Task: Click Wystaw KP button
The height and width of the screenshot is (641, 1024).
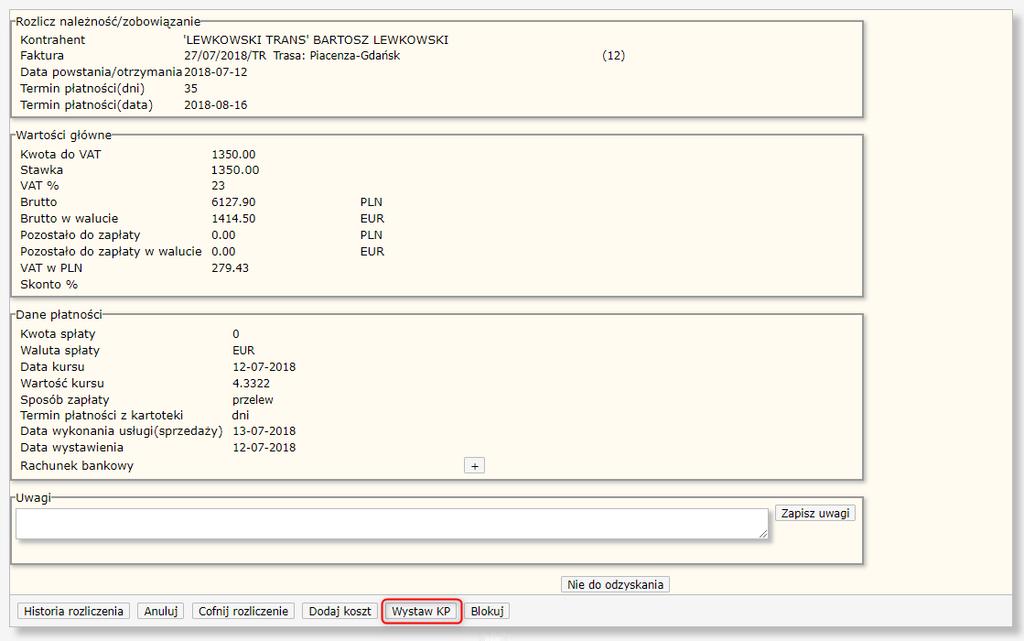Action: [421, 611]
